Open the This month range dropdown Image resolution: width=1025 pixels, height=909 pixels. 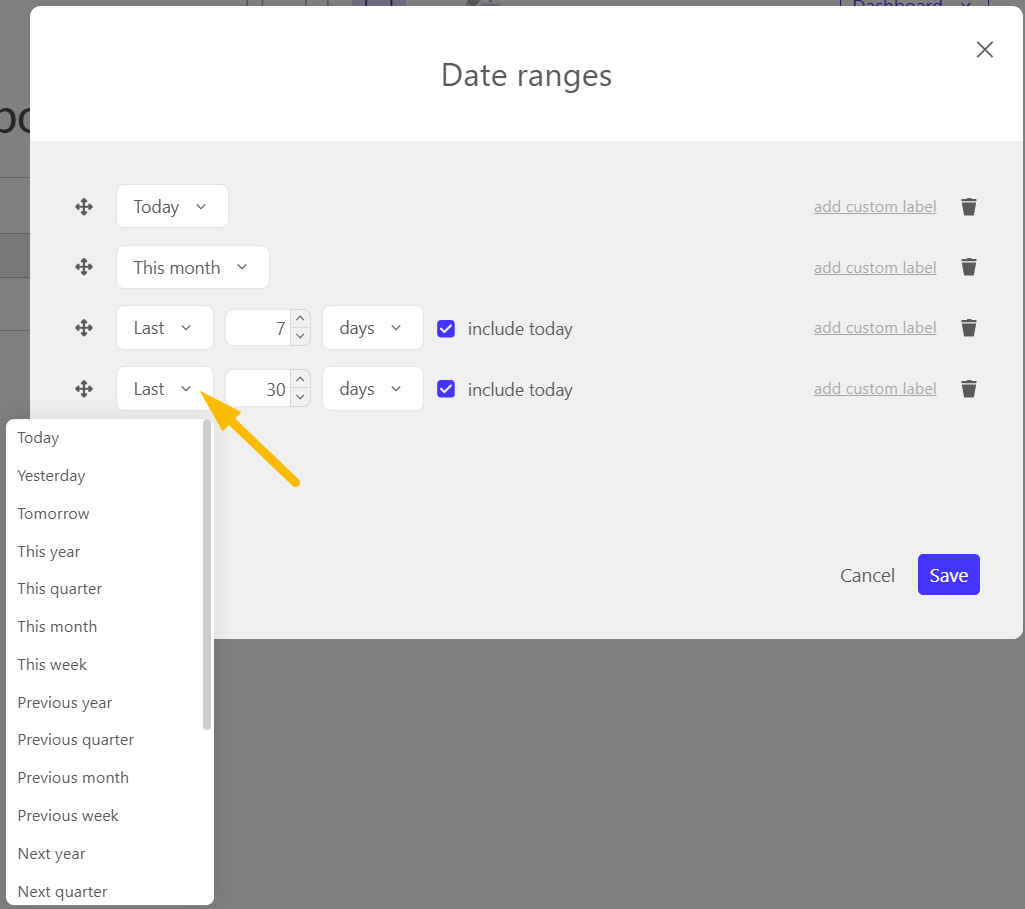(x=193, y=267)
